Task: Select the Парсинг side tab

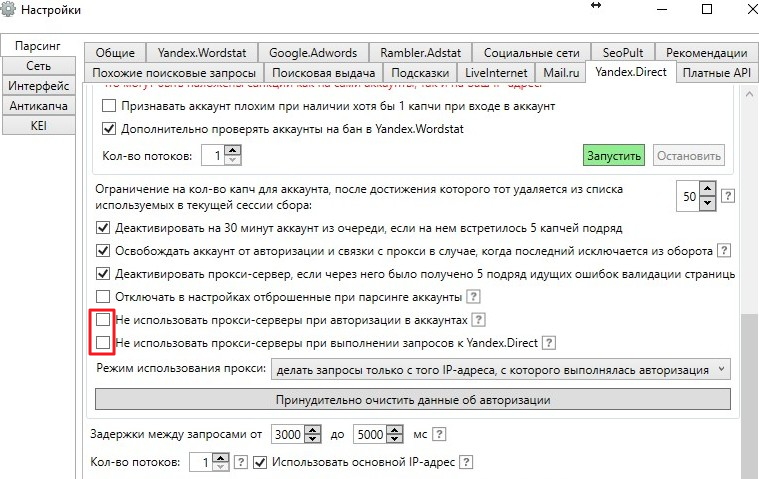Action: (38, 45)
